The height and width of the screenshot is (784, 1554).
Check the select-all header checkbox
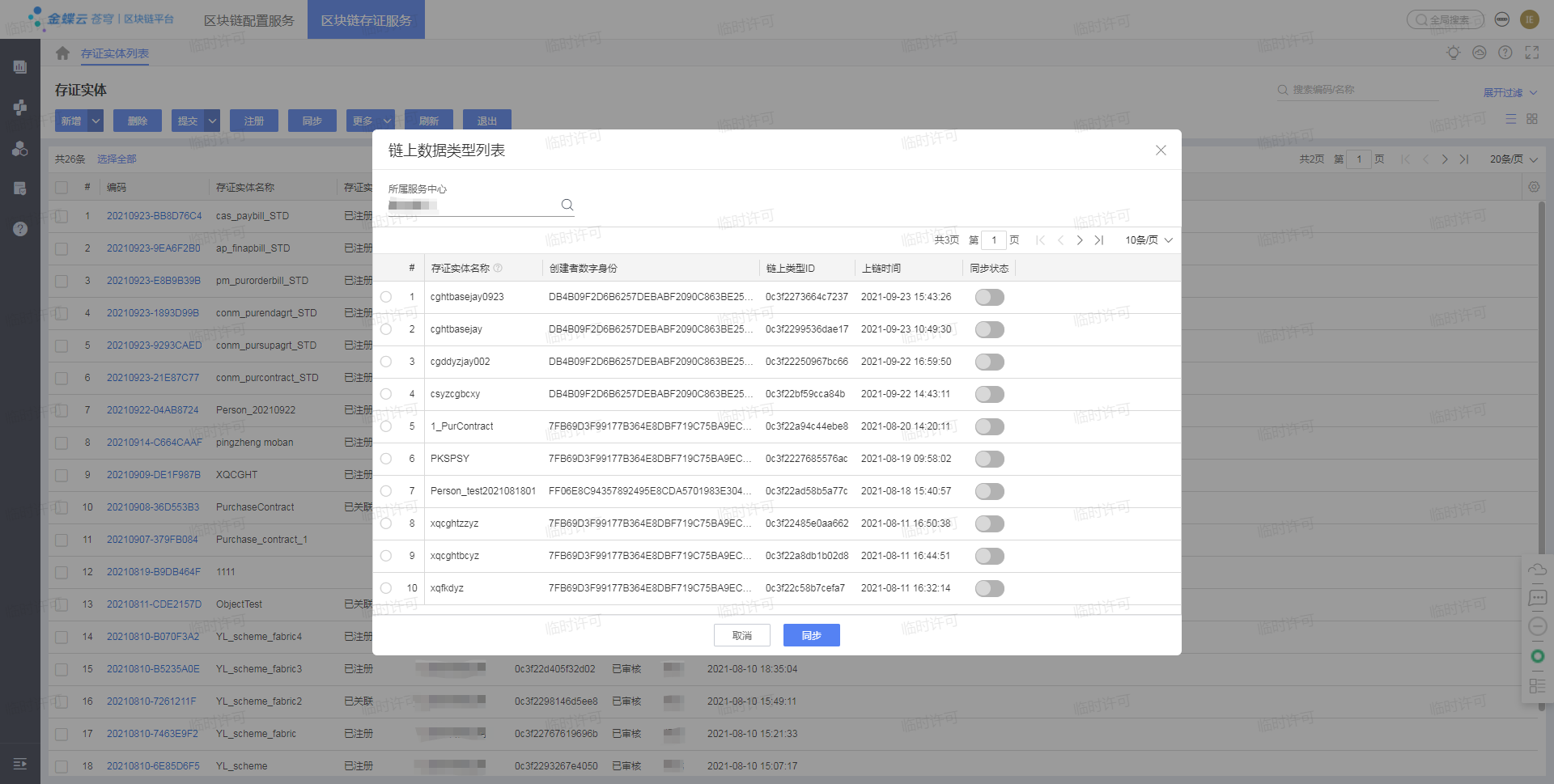(x=62, y=187)
